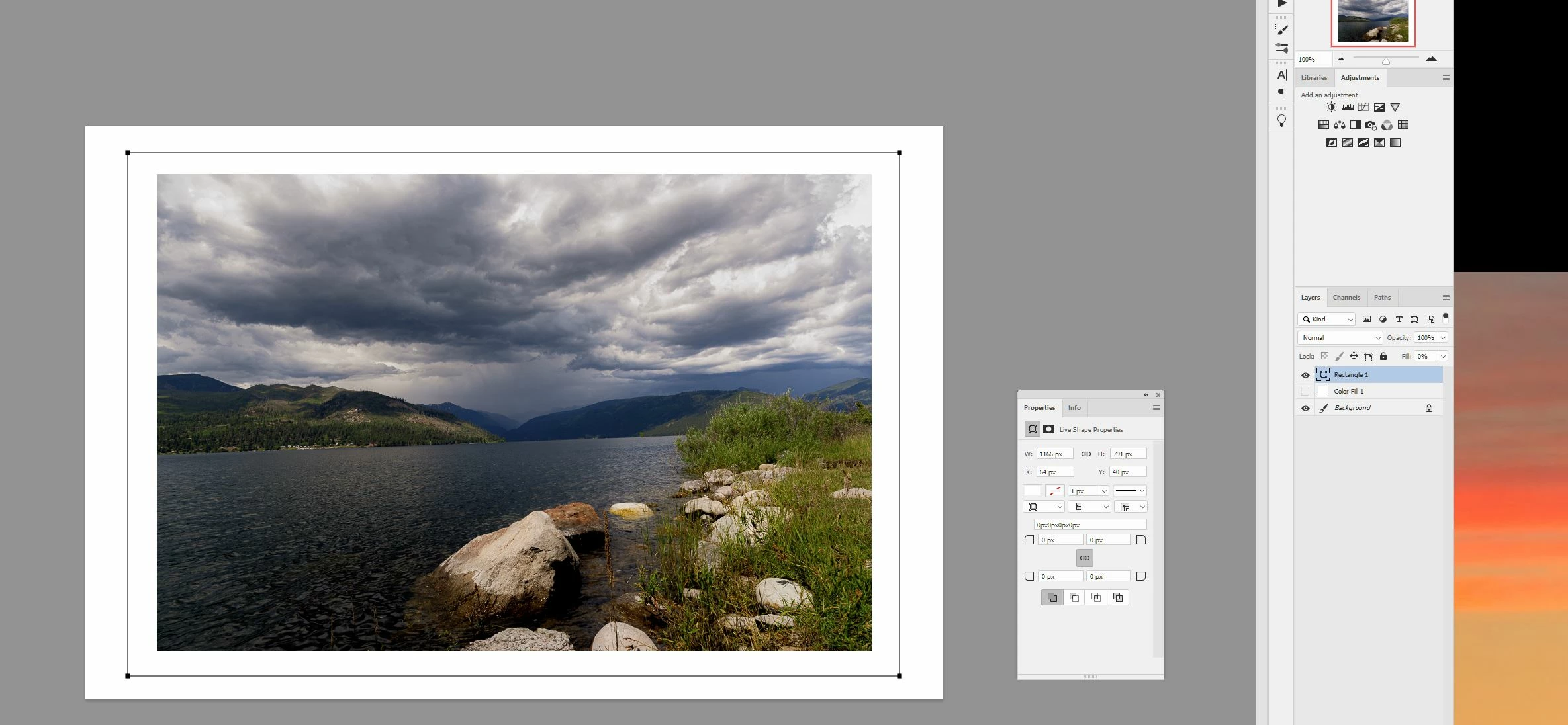
Task: Add a Black & White adjustment
Action: [x=1355, y=125]
